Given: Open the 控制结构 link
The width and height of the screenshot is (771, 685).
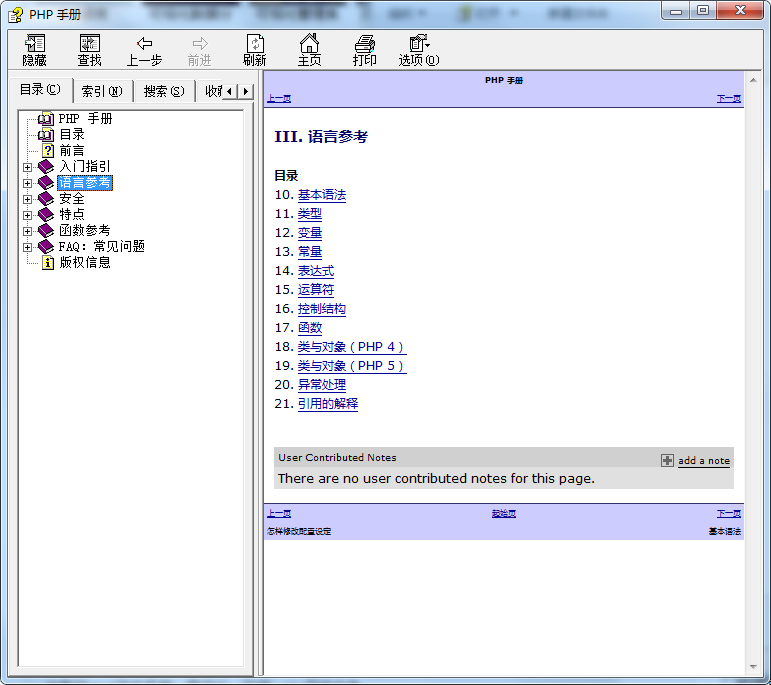Looking at the screenshot, I should [x=321, y=309].
